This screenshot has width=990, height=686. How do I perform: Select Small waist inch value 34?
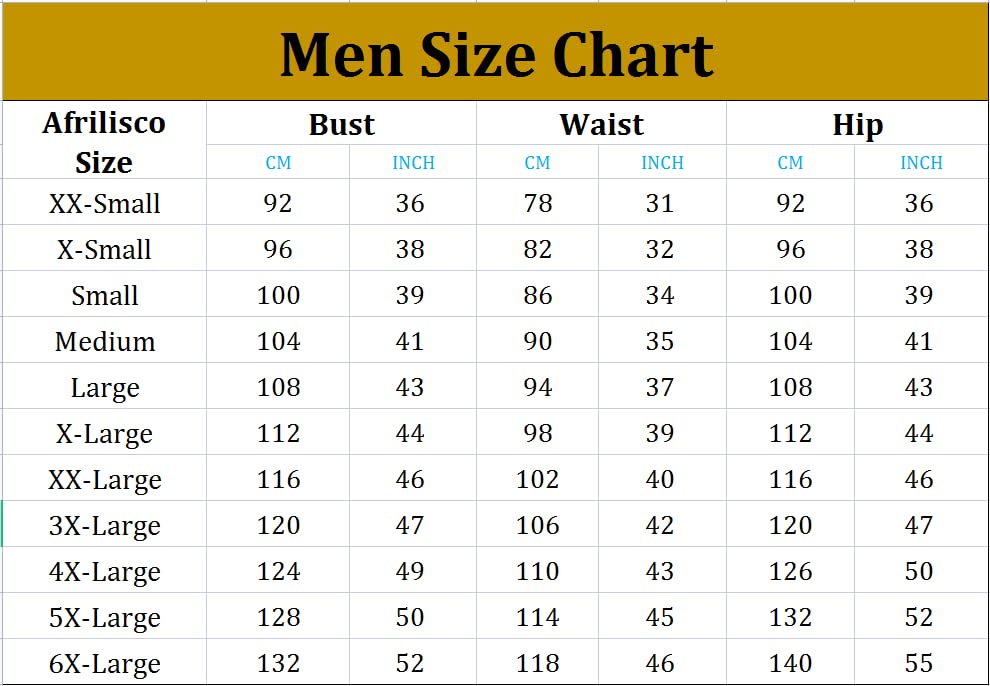tap(659, 296)
